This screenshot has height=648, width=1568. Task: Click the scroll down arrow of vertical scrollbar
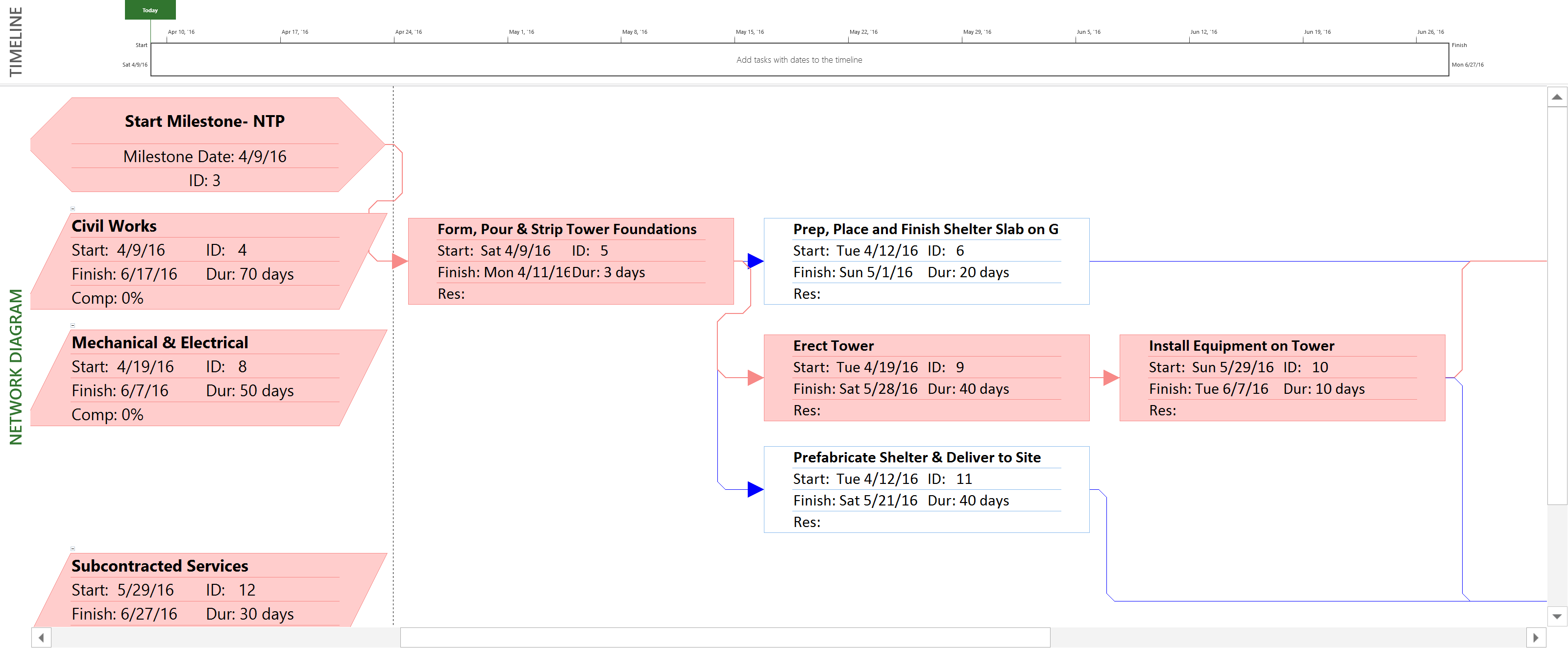(x=1557, y=616)
